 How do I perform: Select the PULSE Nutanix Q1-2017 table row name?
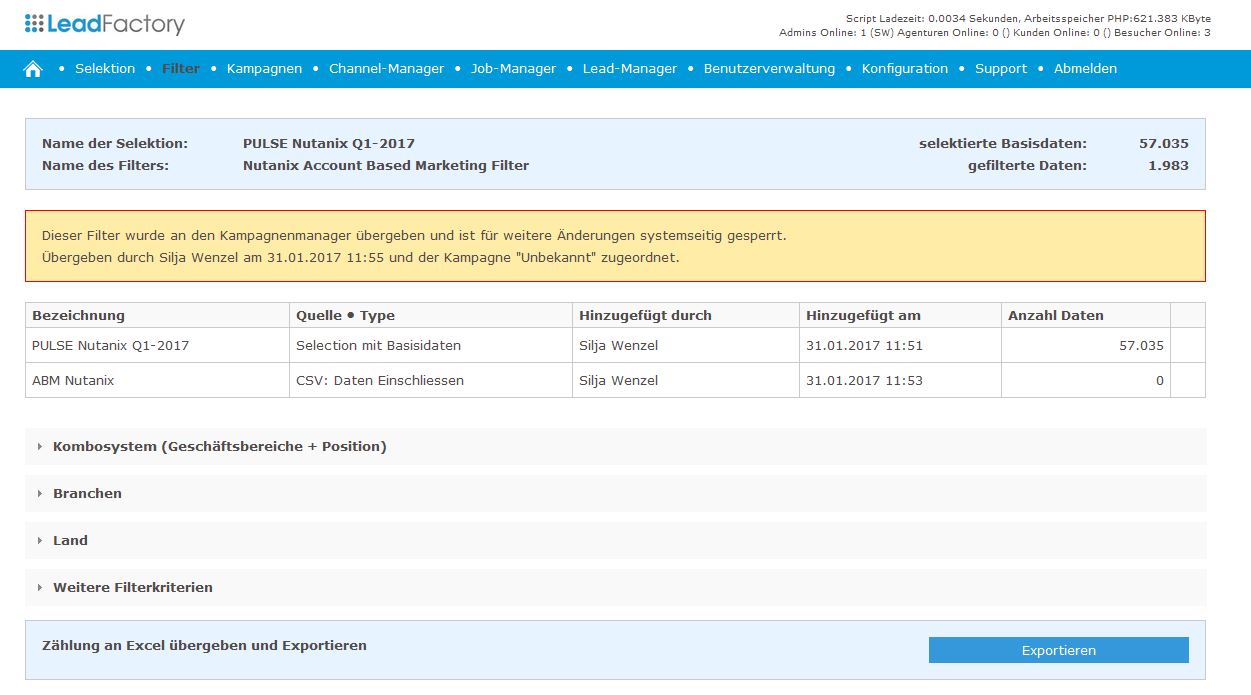click(x=110, y=346)
